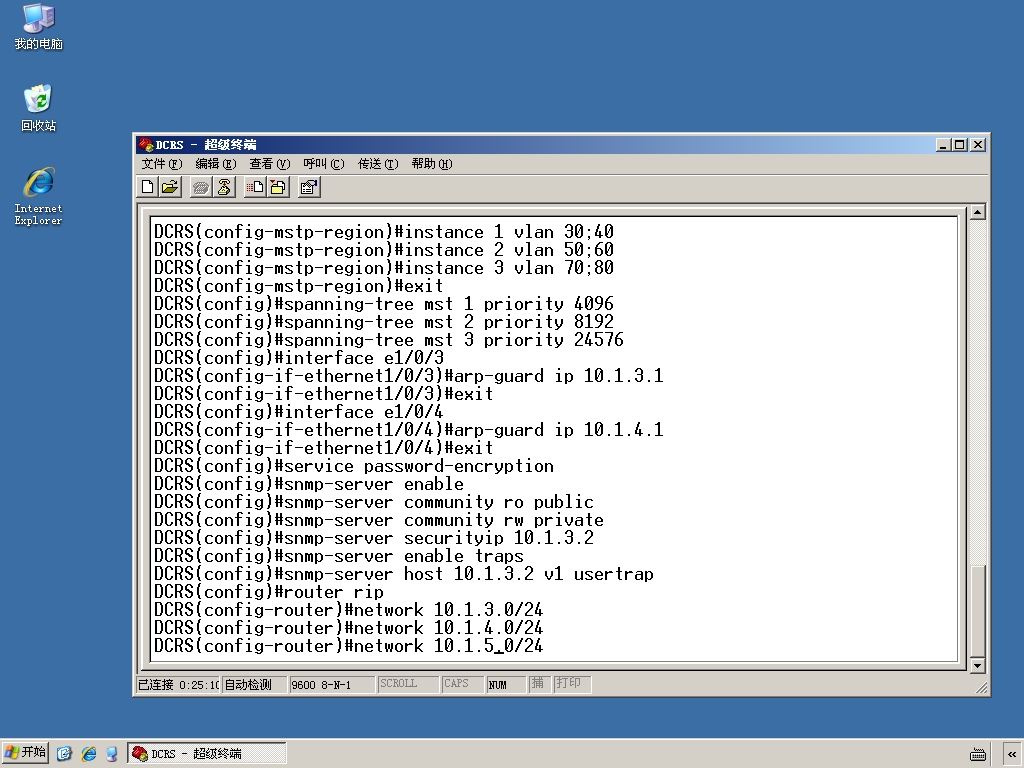This screenshot has width=1024, height=768.
Task: Close the DCRS terminal window
Action: pos(978,145)
